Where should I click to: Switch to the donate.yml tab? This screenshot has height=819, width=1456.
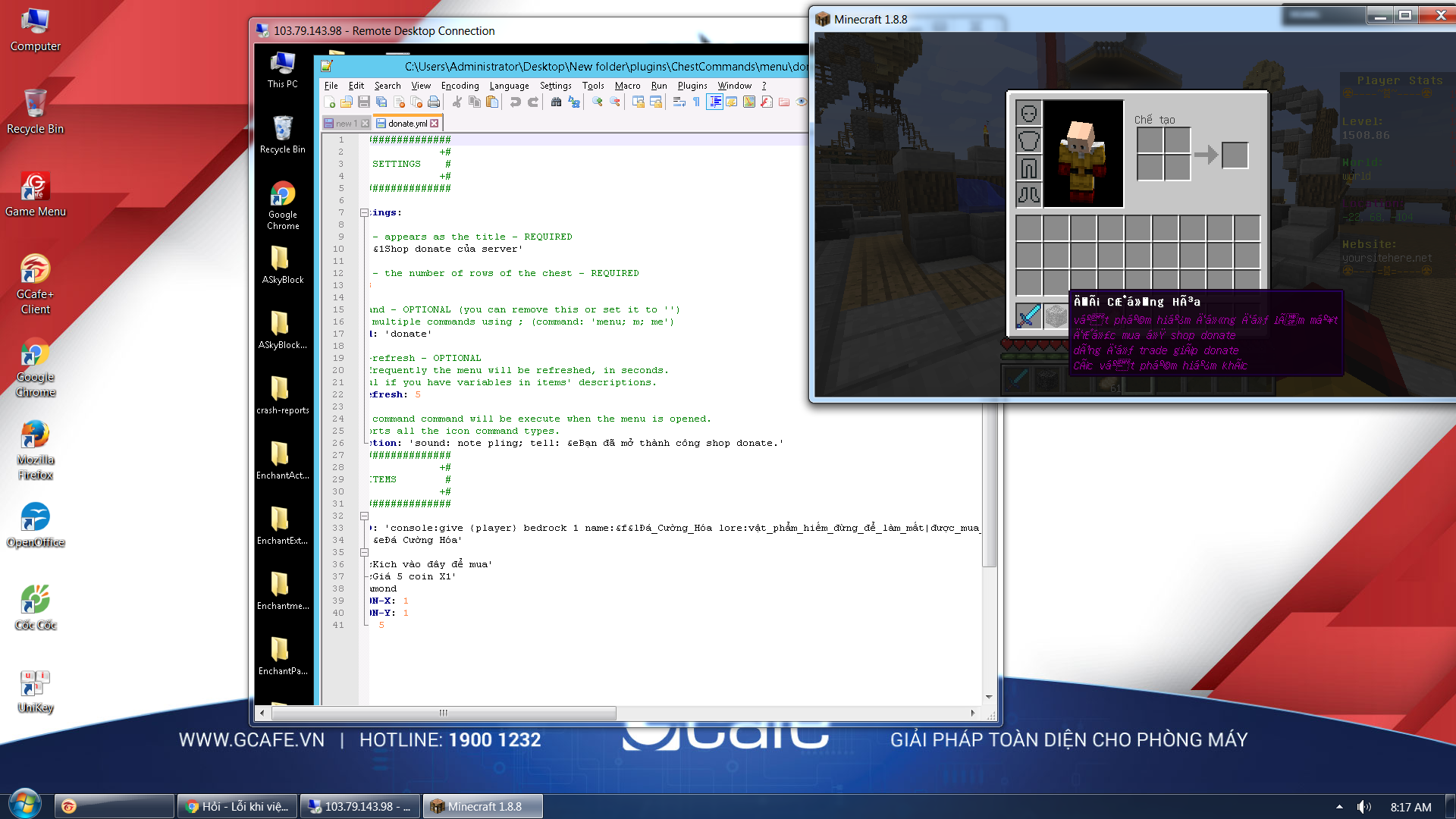(407, 124)
